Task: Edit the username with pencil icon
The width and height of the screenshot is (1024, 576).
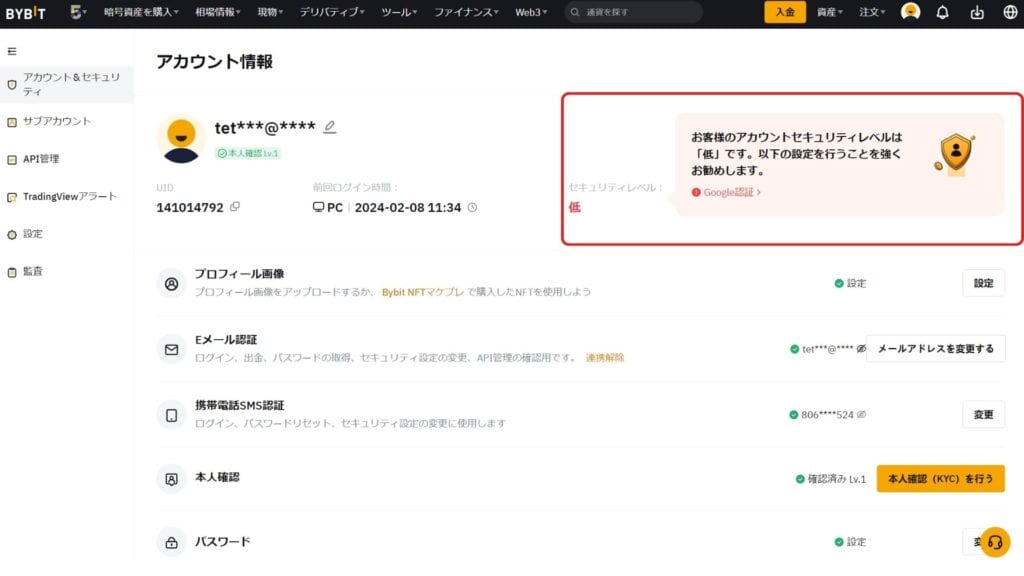Action: [330, 127]
